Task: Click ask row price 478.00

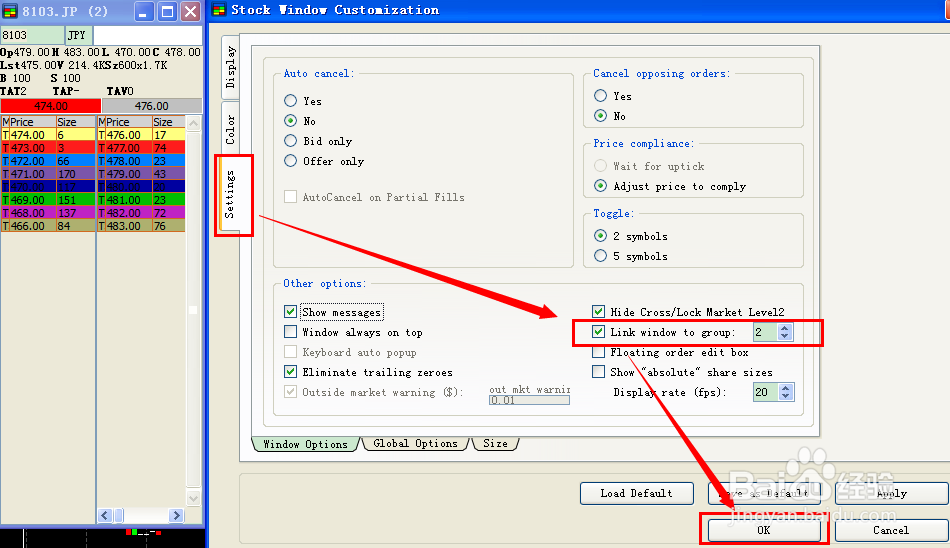Action: 124,161
